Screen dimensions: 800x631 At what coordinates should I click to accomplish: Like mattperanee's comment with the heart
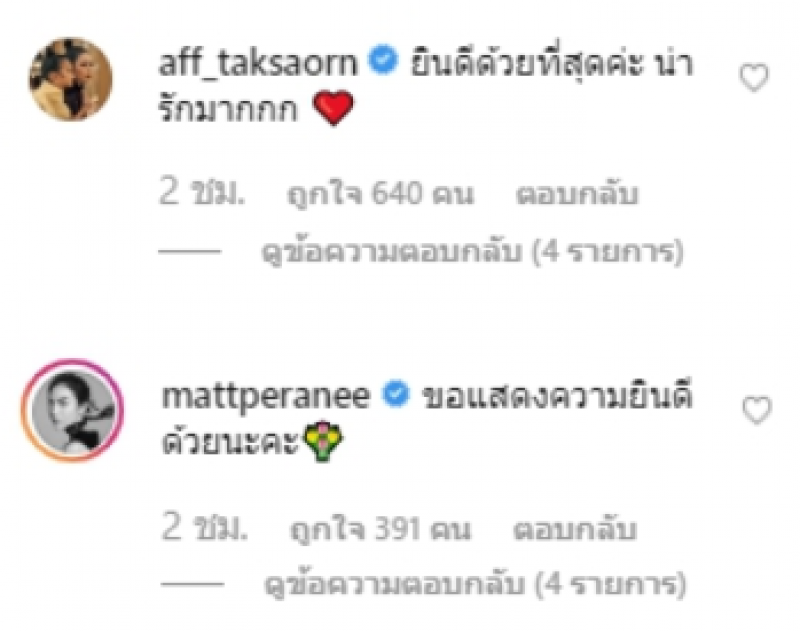[x=757, y=410]
